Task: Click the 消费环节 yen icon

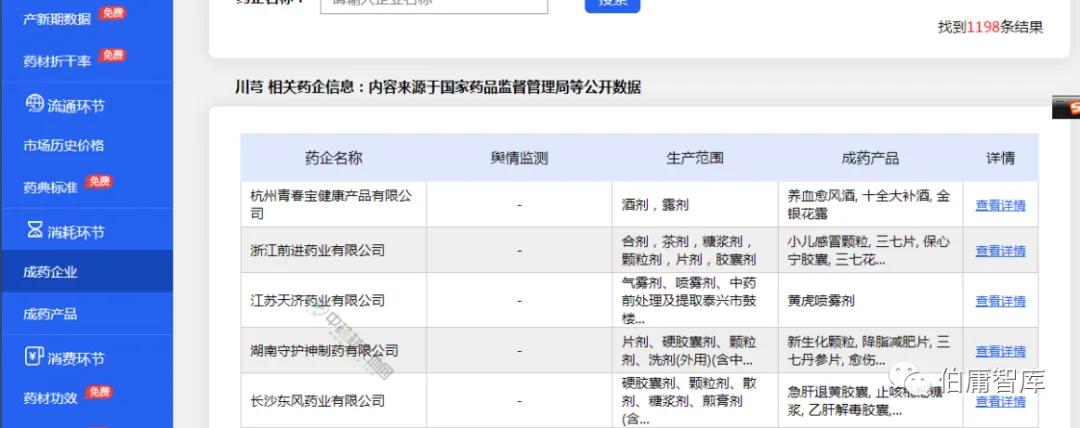Action: tap(34, 356)
